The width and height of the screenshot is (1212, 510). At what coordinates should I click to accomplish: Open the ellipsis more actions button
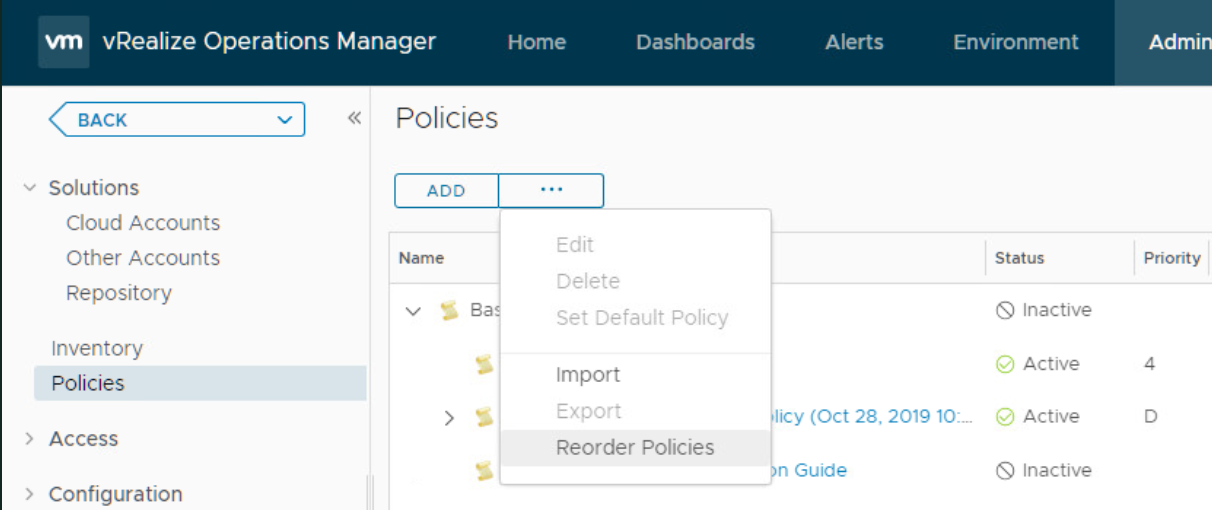(x=551, y=190)
